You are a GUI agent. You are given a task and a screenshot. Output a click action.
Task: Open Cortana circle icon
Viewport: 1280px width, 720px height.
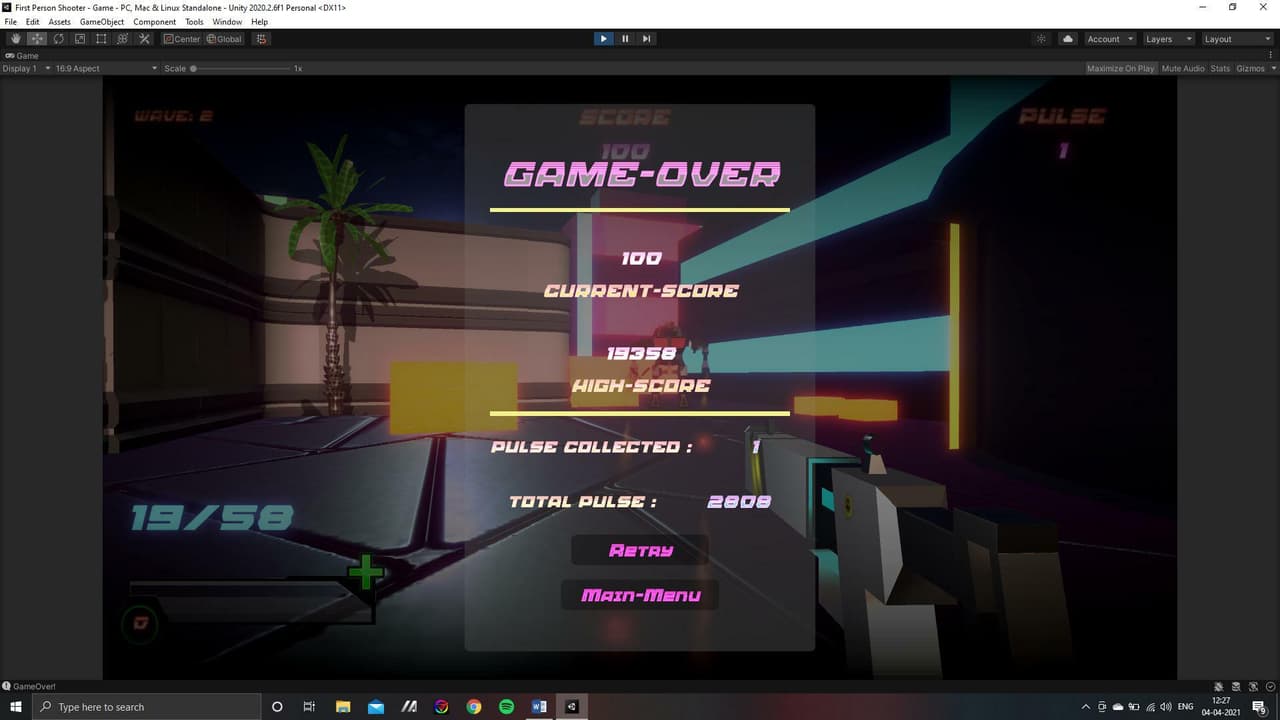click(x=277, y=707)
